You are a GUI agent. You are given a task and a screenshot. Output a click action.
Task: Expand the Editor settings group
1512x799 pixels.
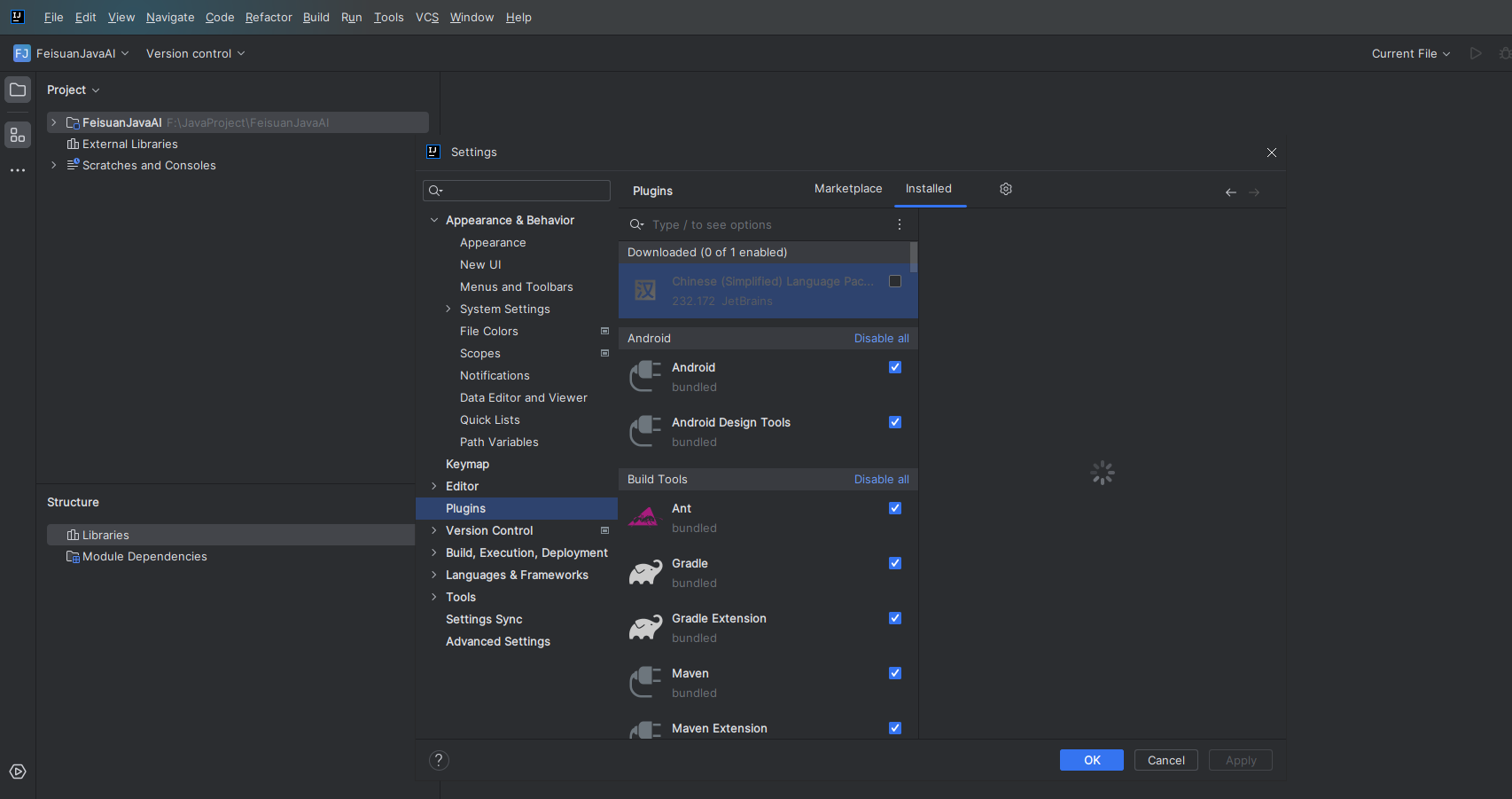click(x=434, y=486)
